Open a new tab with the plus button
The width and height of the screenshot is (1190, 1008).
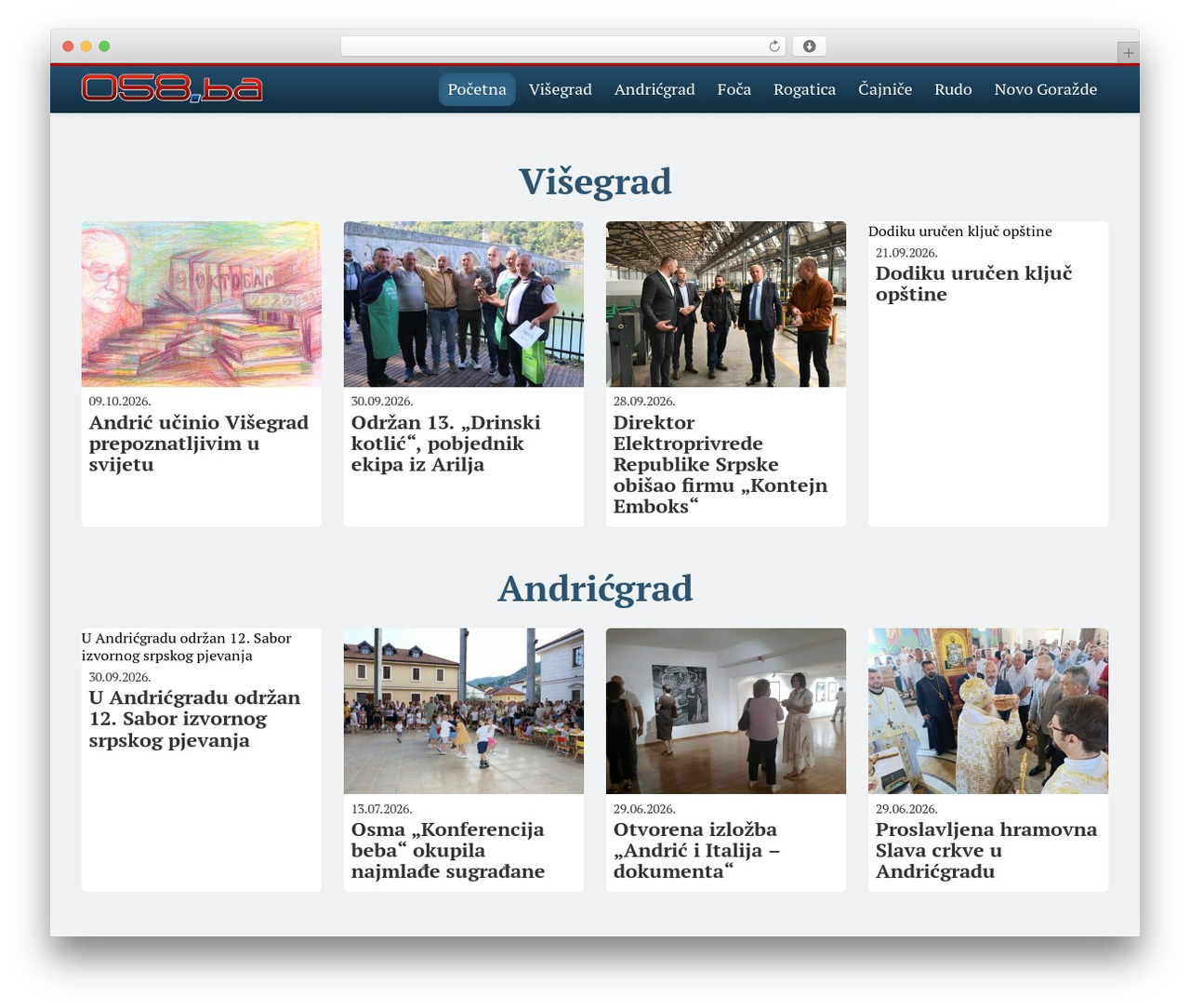[1128, 53]
